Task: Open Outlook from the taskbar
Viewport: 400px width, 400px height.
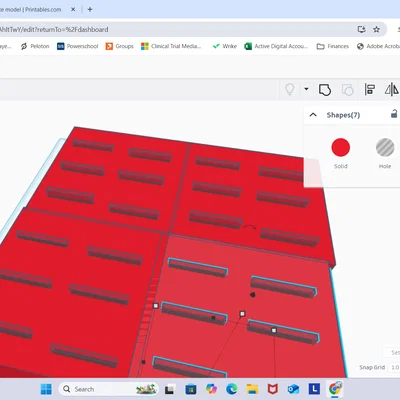Action: [293, 389]
